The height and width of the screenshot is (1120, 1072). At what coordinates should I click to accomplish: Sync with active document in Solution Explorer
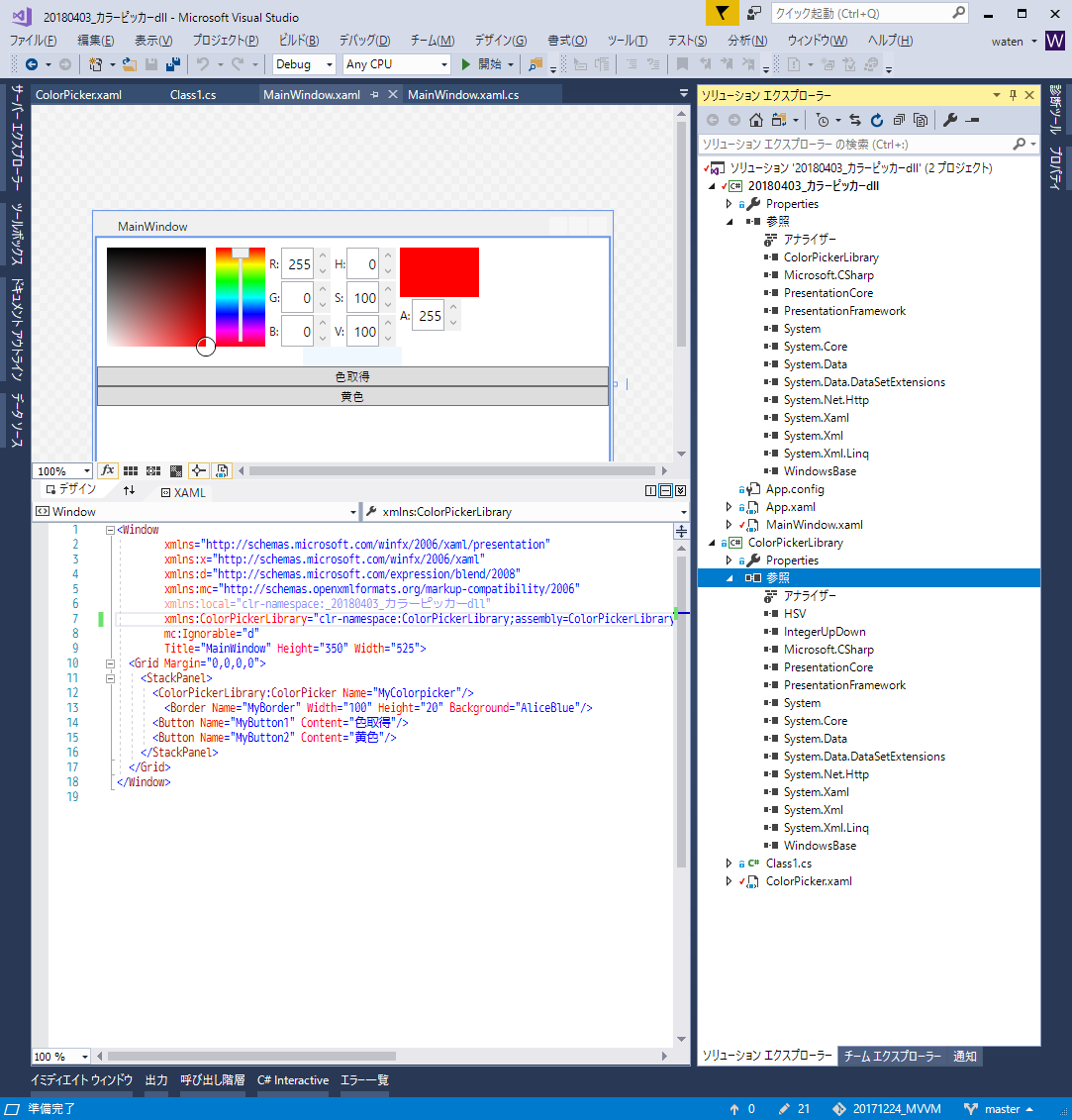pyautogui.click(x=855, y=120)
